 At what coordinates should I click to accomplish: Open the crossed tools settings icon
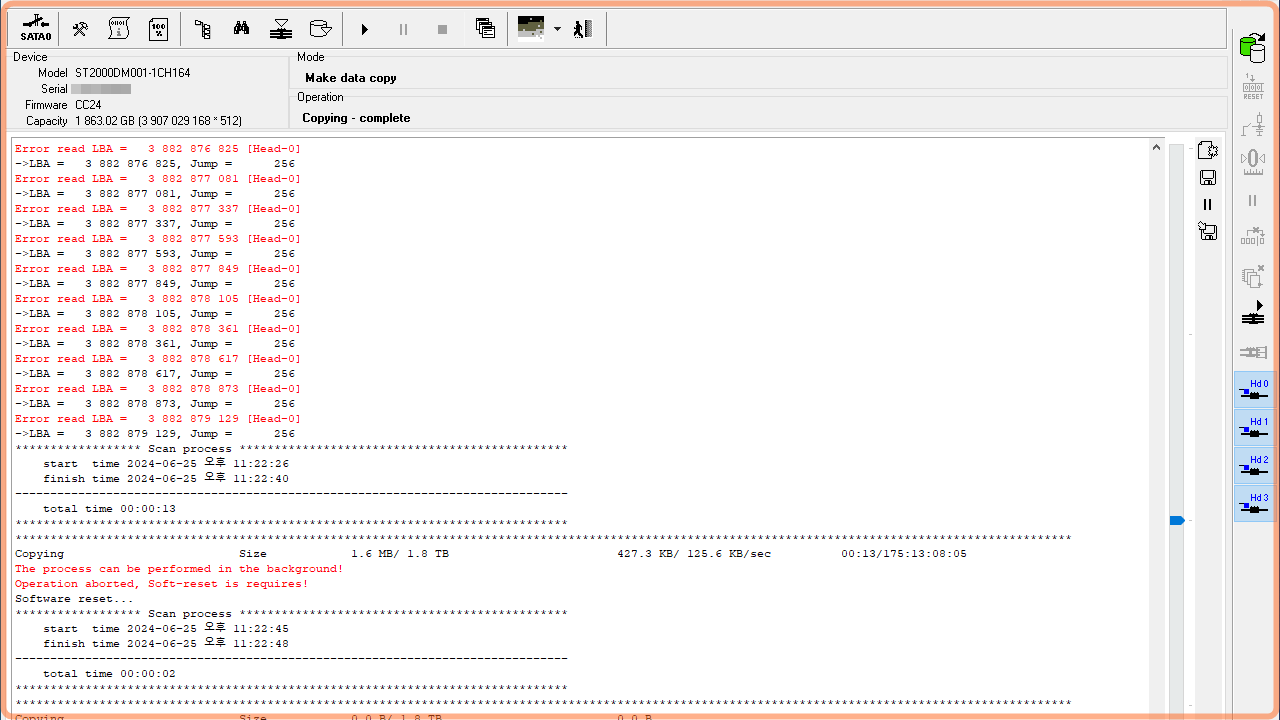tap(80, 29)
